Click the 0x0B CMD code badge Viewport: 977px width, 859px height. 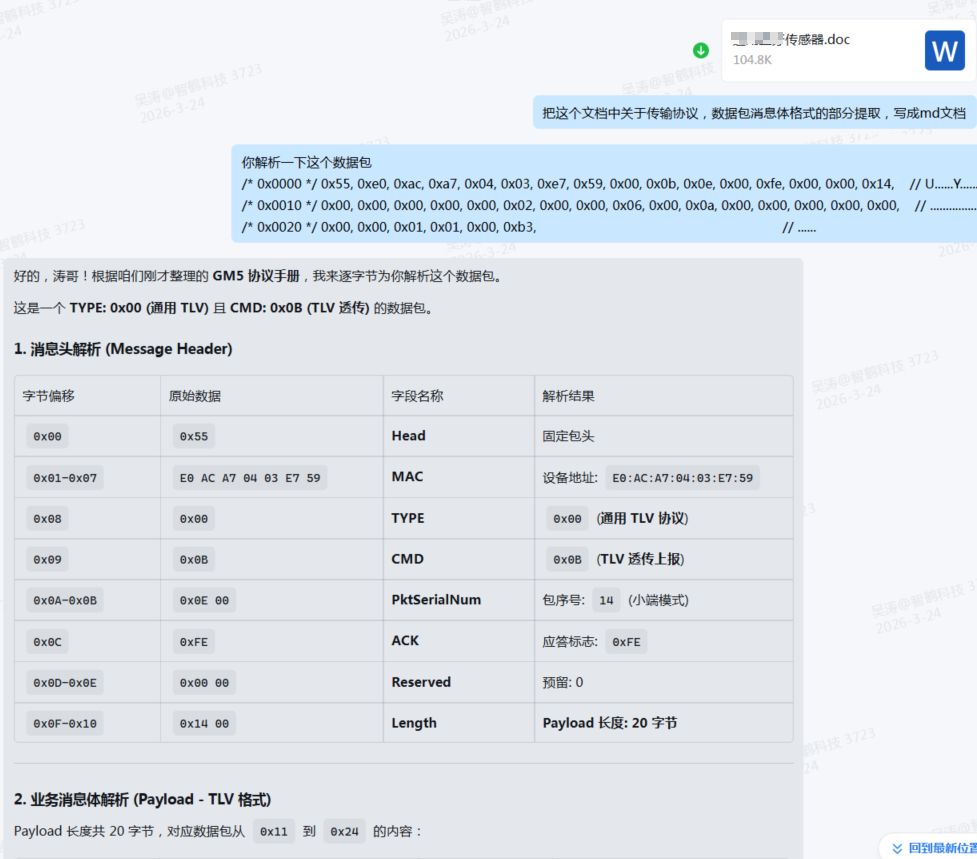(x=194, y=559)
